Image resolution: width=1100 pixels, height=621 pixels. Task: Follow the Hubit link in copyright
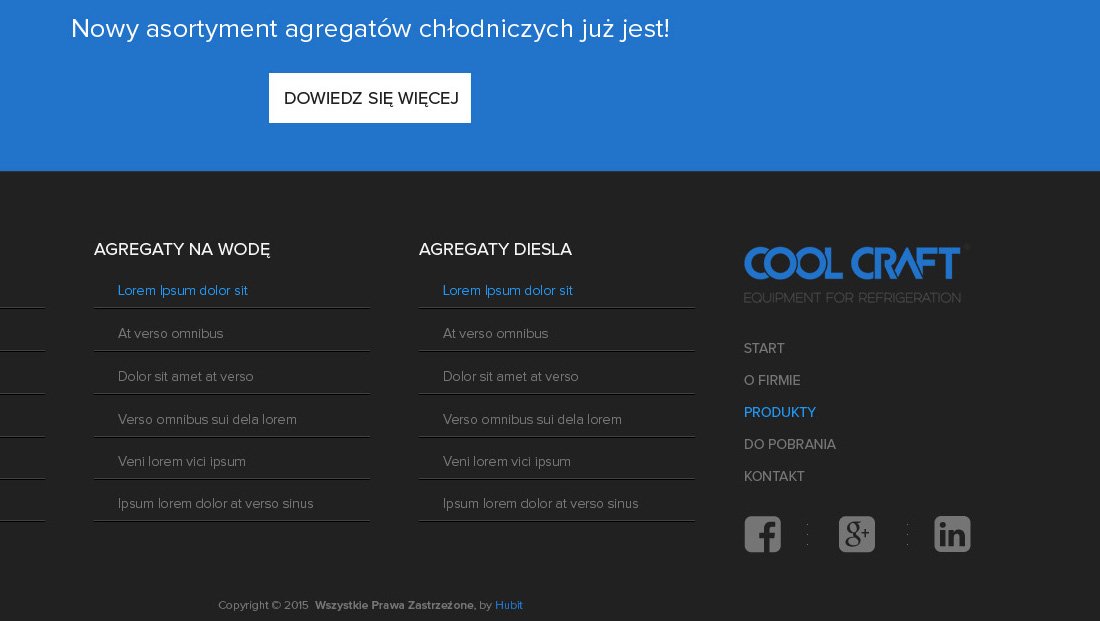pos(509,605)
